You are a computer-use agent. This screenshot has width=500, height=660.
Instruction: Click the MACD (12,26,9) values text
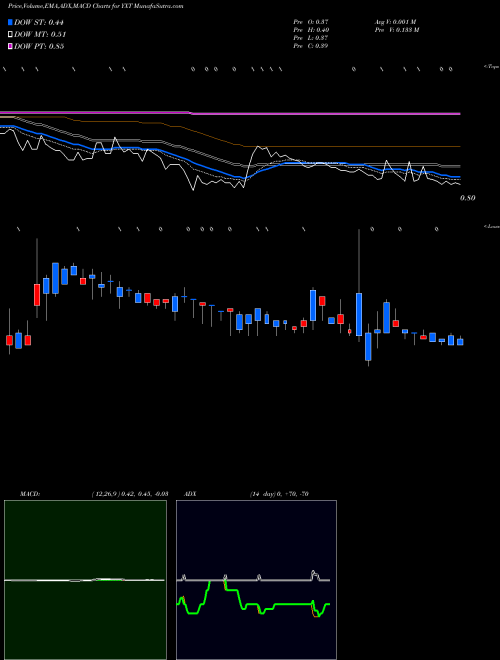130,494
